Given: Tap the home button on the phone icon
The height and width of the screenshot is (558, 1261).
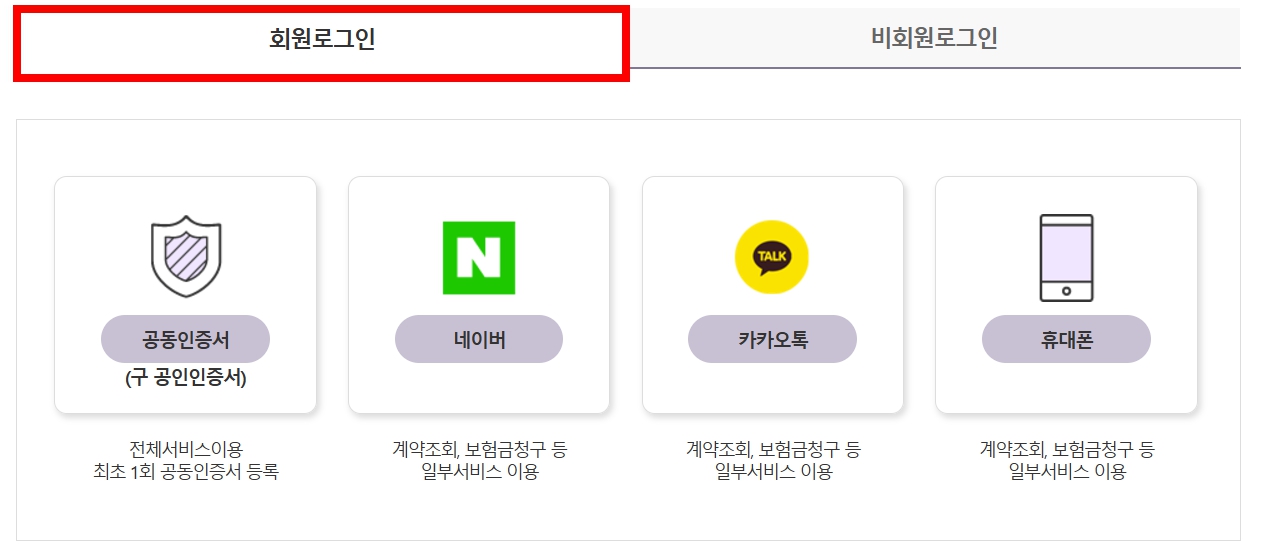Looking at the screenshot, I should point(1066,291).
